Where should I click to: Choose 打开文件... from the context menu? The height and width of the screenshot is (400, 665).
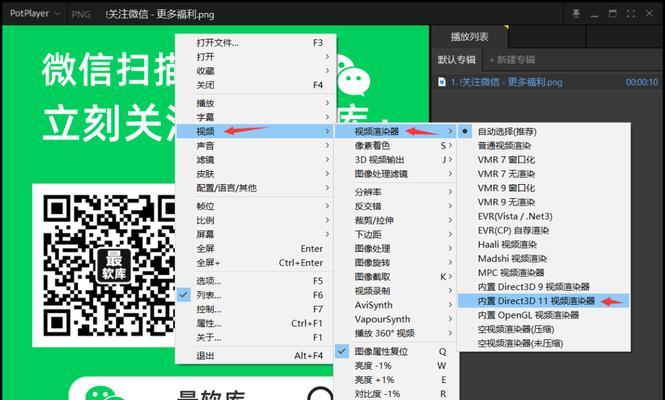point(256,43)
